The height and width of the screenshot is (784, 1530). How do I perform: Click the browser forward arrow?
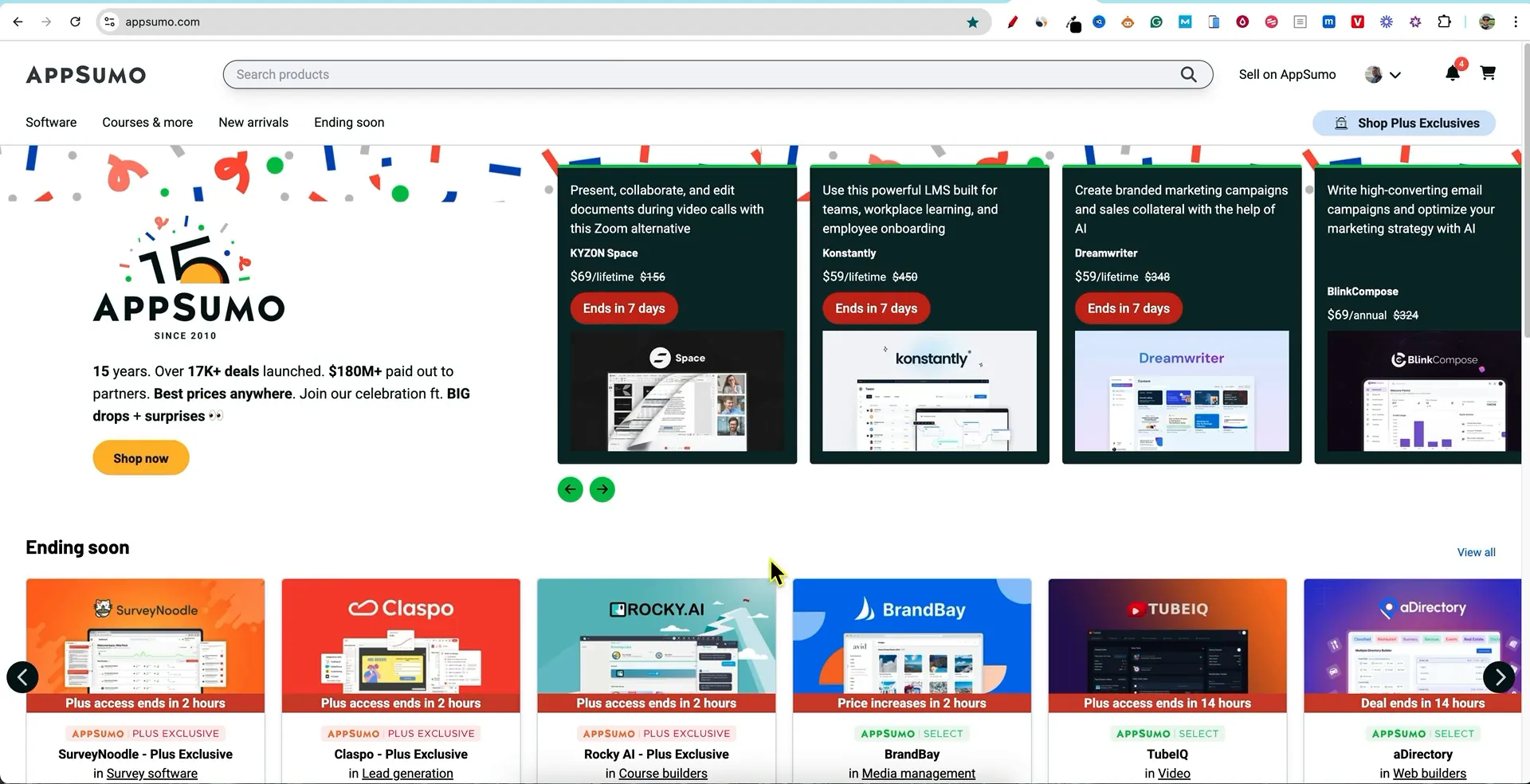46,22
